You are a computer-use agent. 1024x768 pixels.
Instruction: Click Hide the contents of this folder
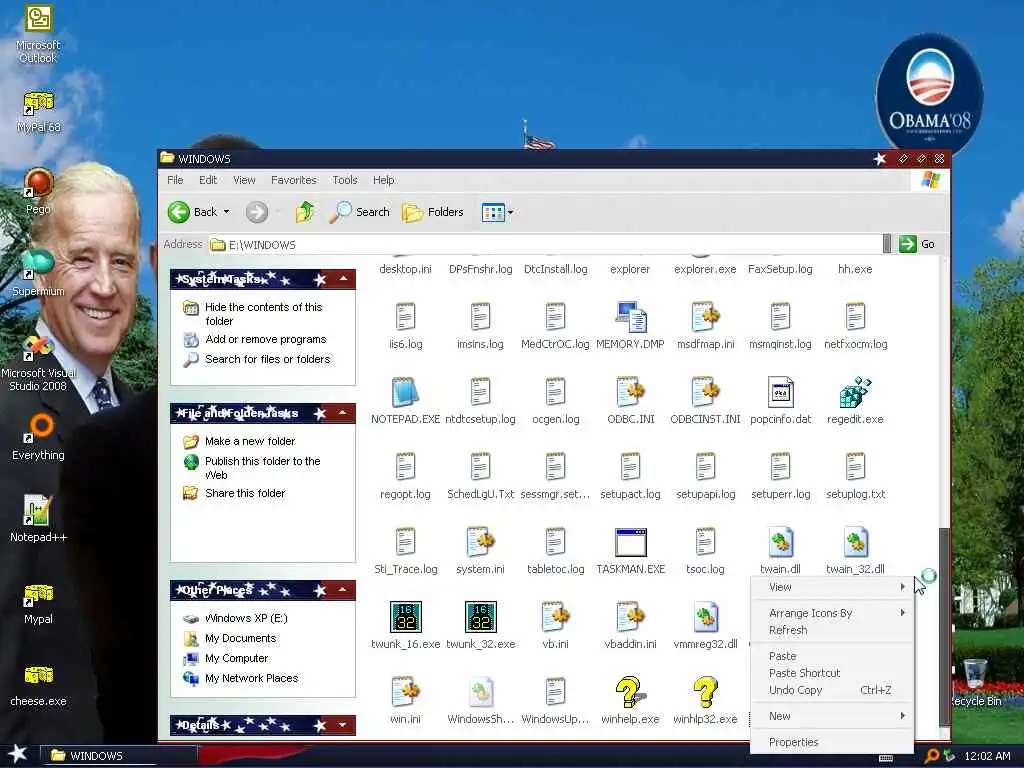click(263, 313)
